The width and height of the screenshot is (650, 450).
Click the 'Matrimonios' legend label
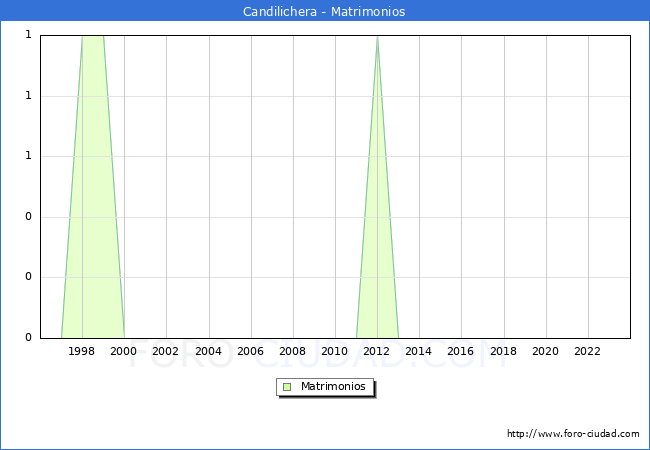(333, 386)
